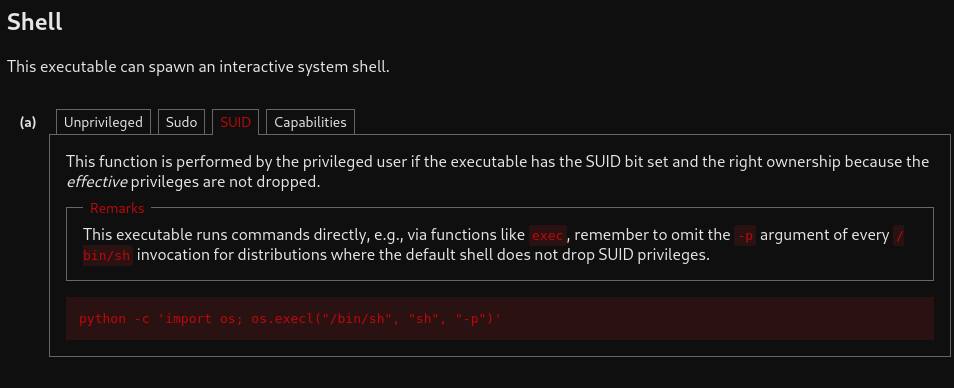Click the inline -p code in Remarks
The height and width of the screenshot is (388, 954).
pyautogui.click(x=745, y=235)
